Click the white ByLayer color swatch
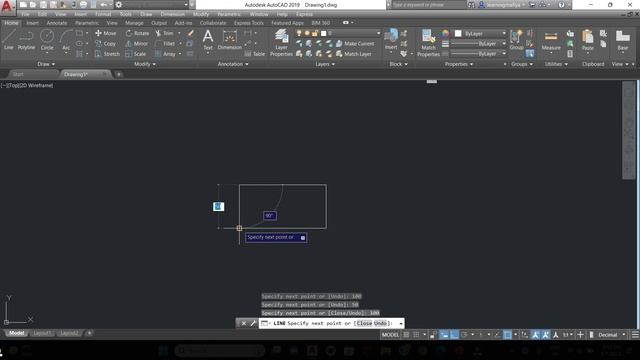The image size is (640, 360). point(458,33)
